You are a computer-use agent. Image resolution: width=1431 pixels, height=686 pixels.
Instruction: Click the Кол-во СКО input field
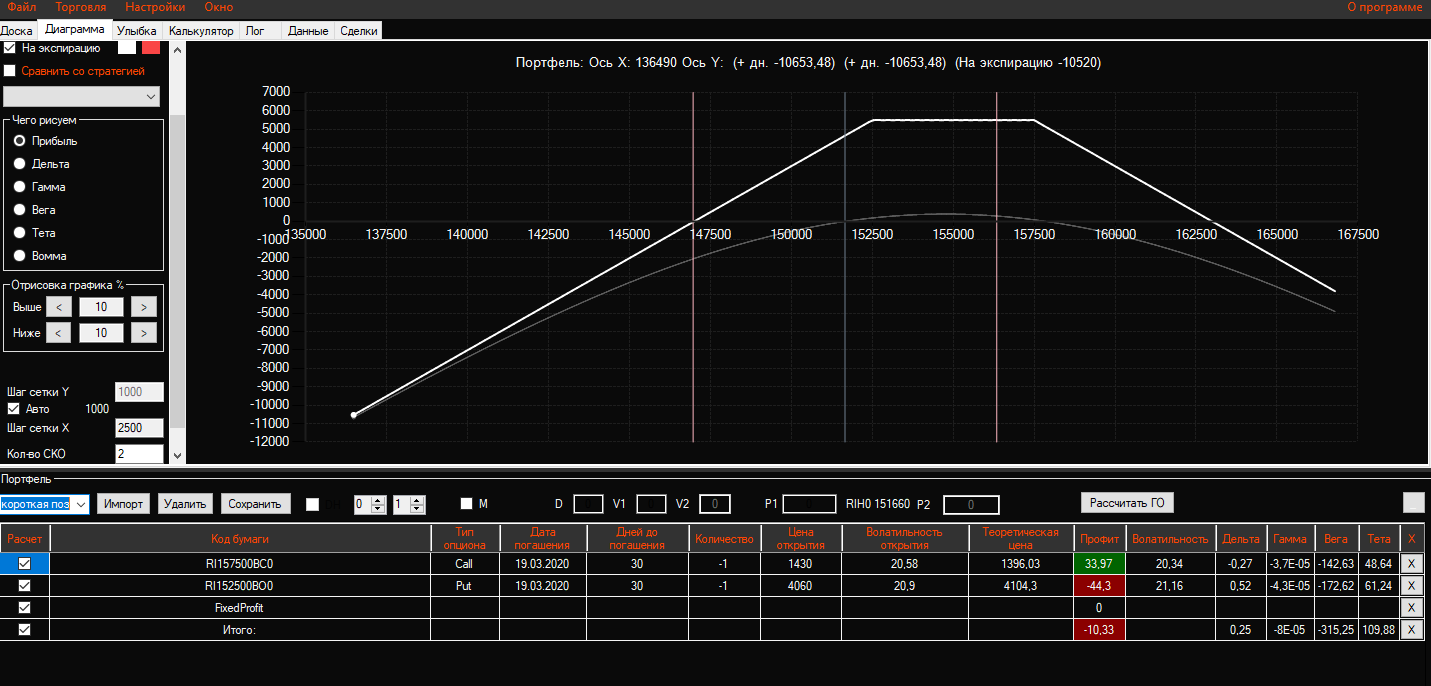[x=139, y=454]
